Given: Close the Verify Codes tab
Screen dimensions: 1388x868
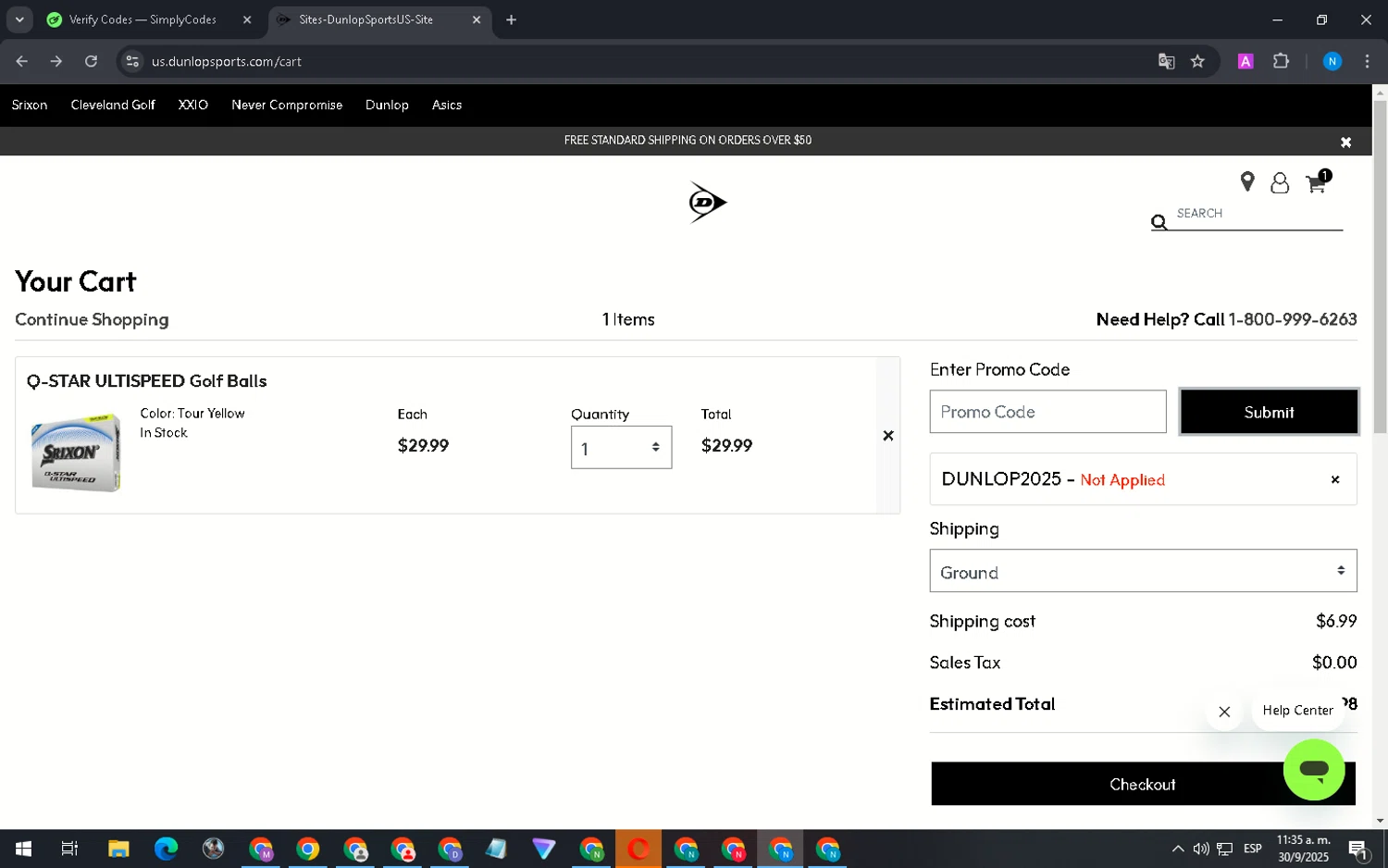Looking at the screenshot, I should [247, 19].
